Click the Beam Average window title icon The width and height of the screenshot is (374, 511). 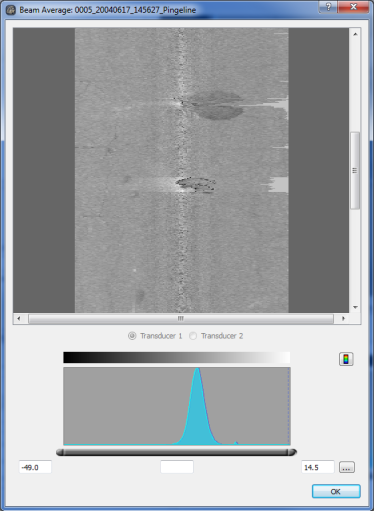pyautogui.click(x=11, y=10)
